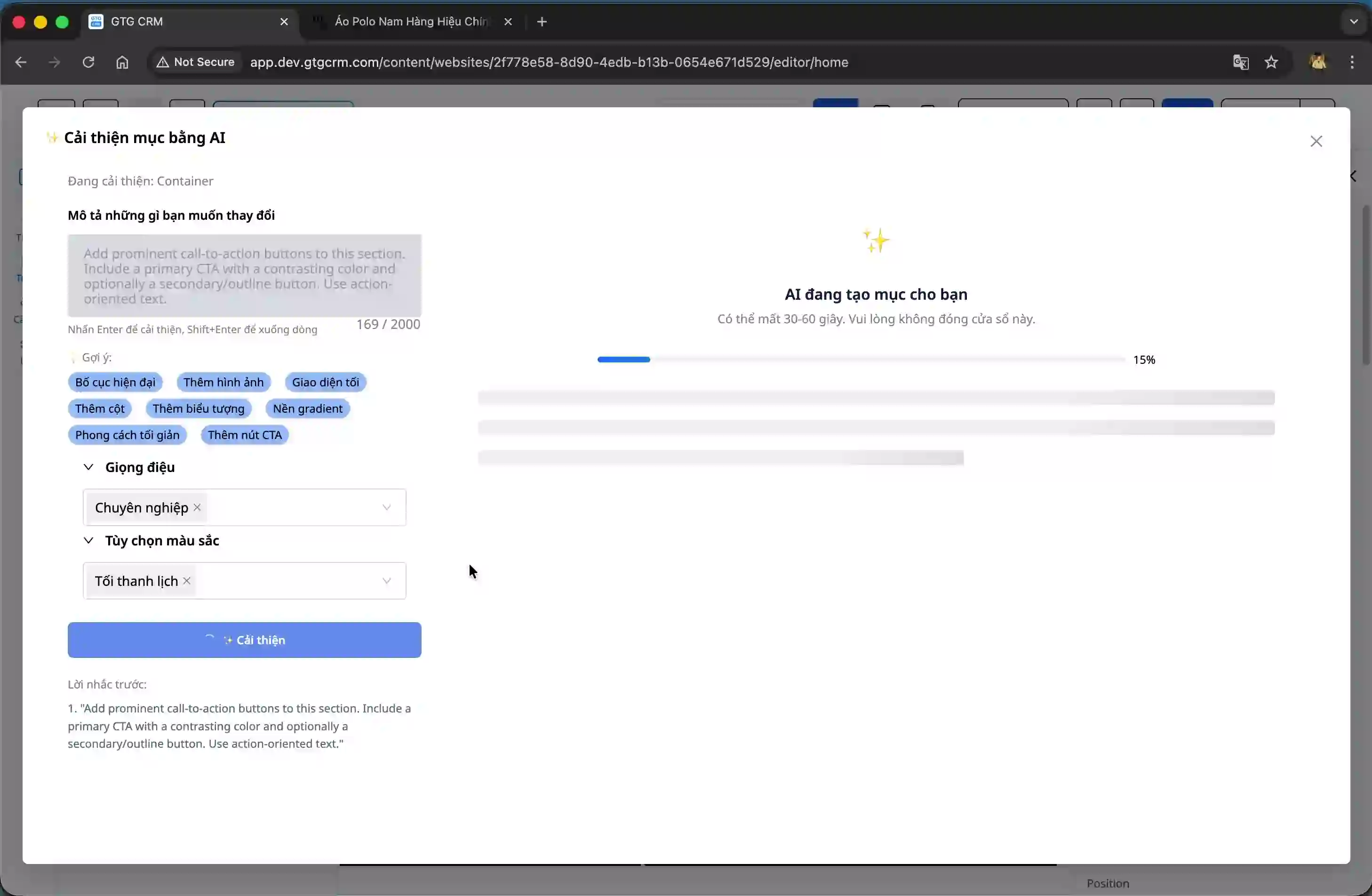Open the browser profile avatar
The width and height of the screenshot is (1372, 896).
(1318, 62)
